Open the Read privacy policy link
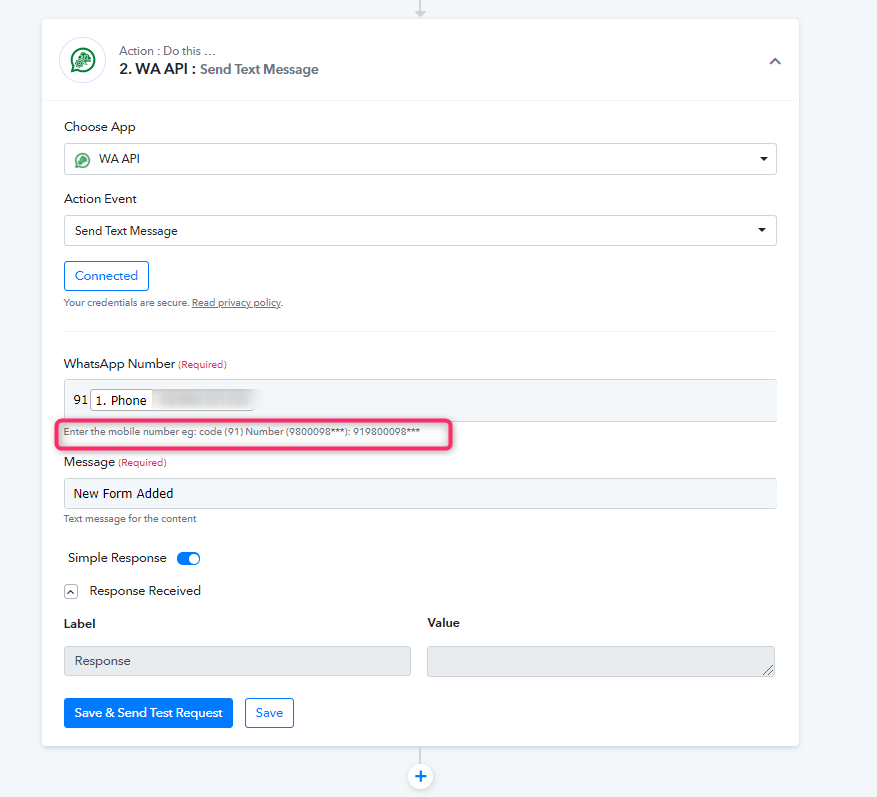 coord(236,303)
